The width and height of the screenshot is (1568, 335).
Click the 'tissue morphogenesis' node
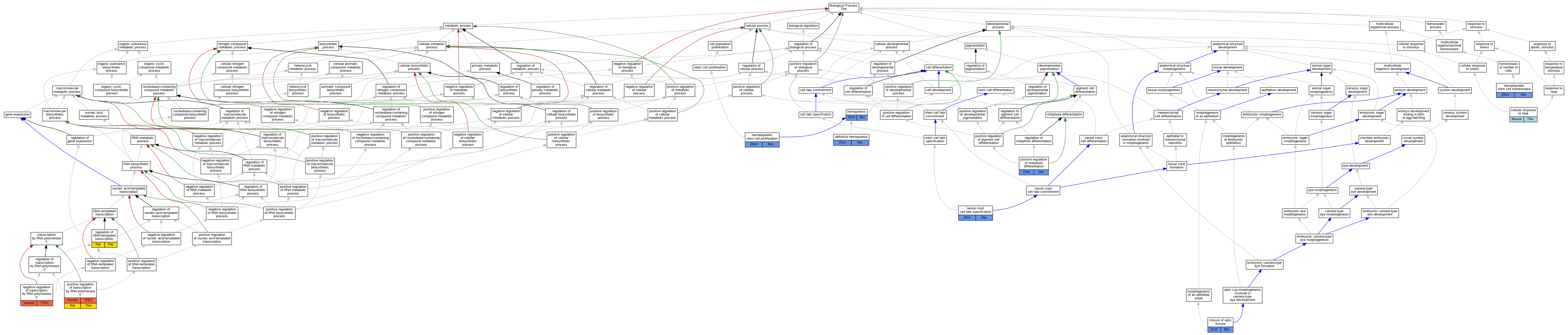(x=1164, y=90)
